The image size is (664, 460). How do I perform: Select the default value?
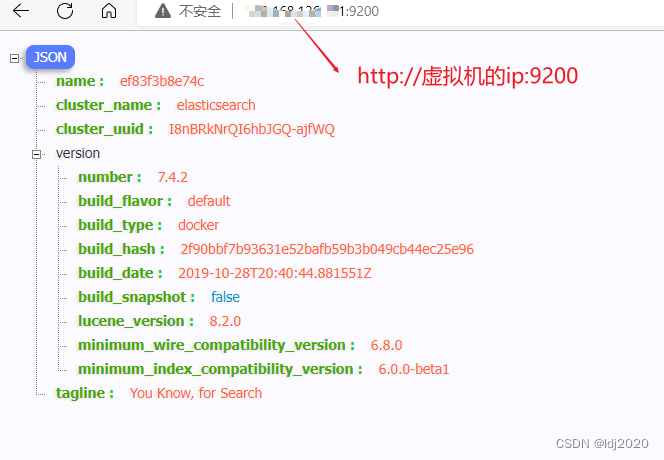[x=209, y=201]
